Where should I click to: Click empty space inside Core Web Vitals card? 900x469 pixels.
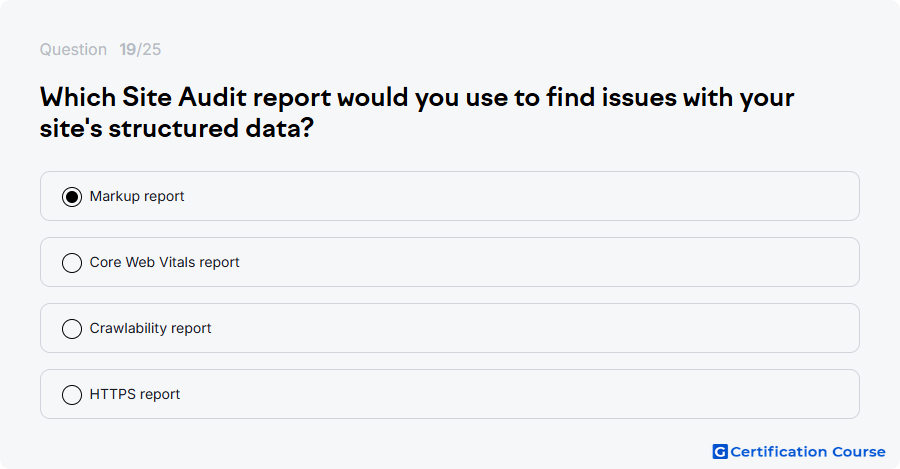[545, 262]
